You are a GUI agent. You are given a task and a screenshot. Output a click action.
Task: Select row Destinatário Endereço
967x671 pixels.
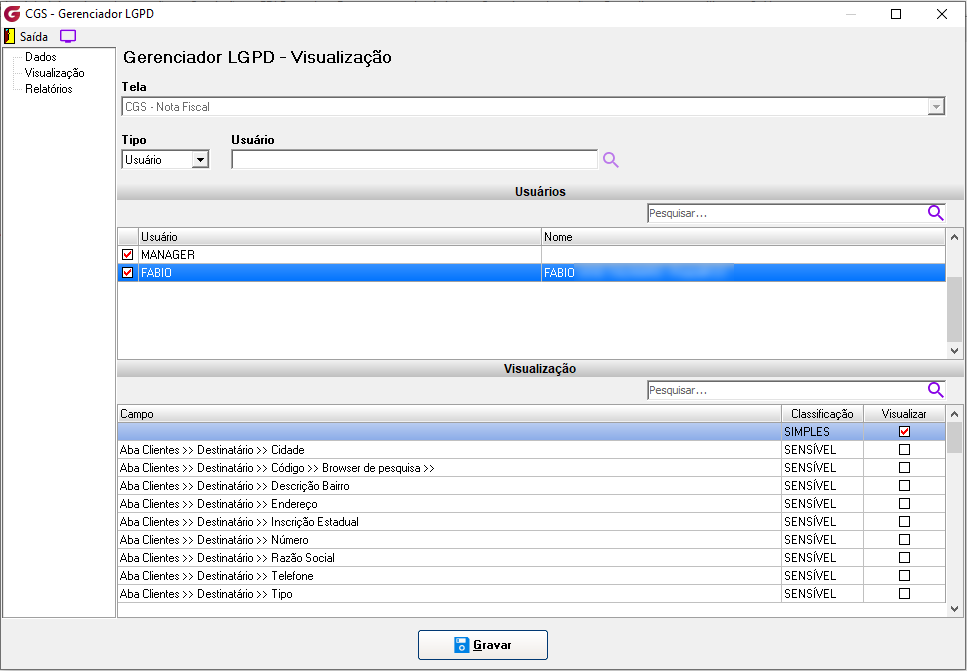[x=532, y=503]
